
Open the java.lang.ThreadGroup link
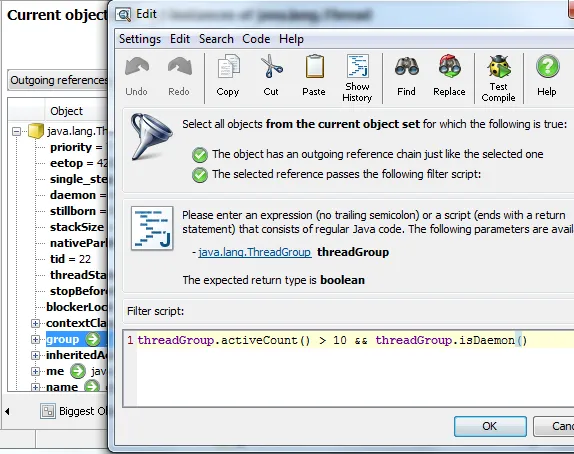point(255,252)
